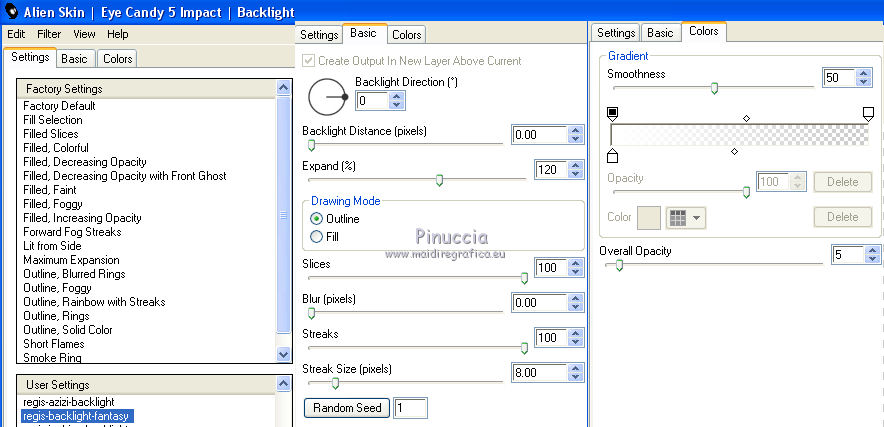Open the Settings tab in middle panel

319,35
